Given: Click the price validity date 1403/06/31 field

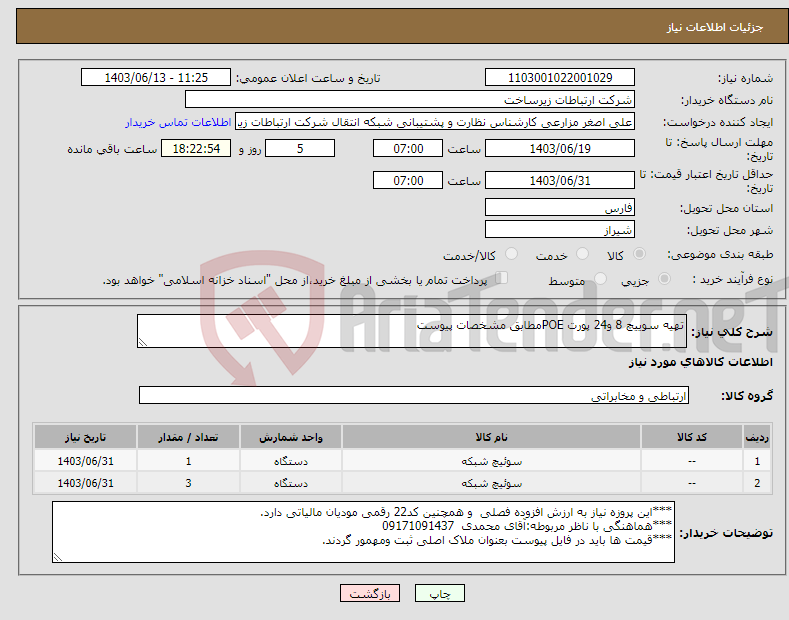Looking at the screenshot, I should (x=560, y=180).
